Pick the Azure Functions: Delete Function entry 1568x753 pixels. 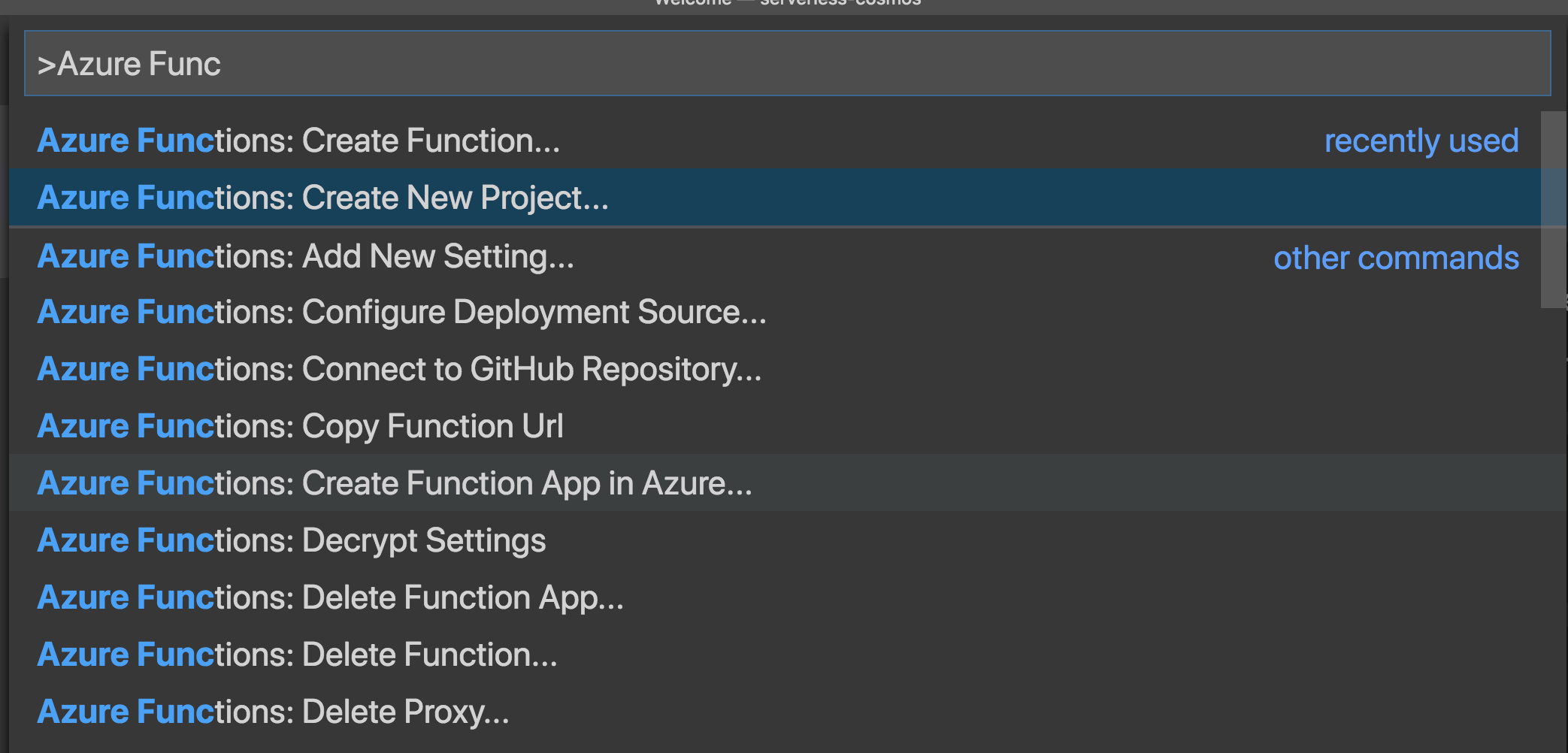(x=297, y=655)
